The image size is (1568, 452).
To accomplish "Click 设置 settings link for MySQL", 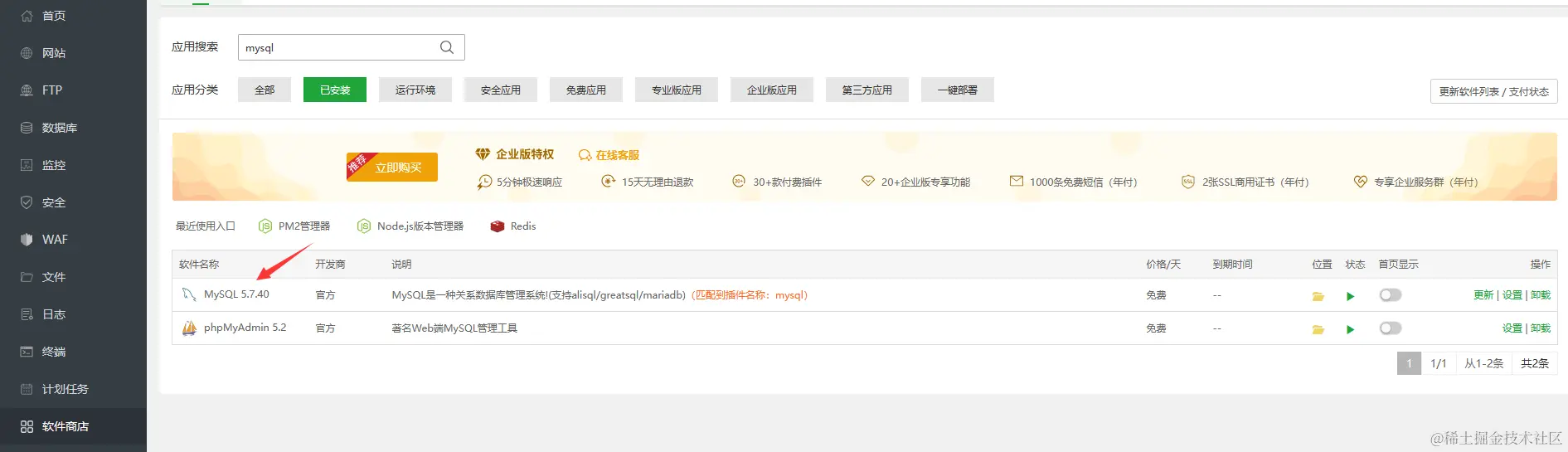I will (1512, 295).
